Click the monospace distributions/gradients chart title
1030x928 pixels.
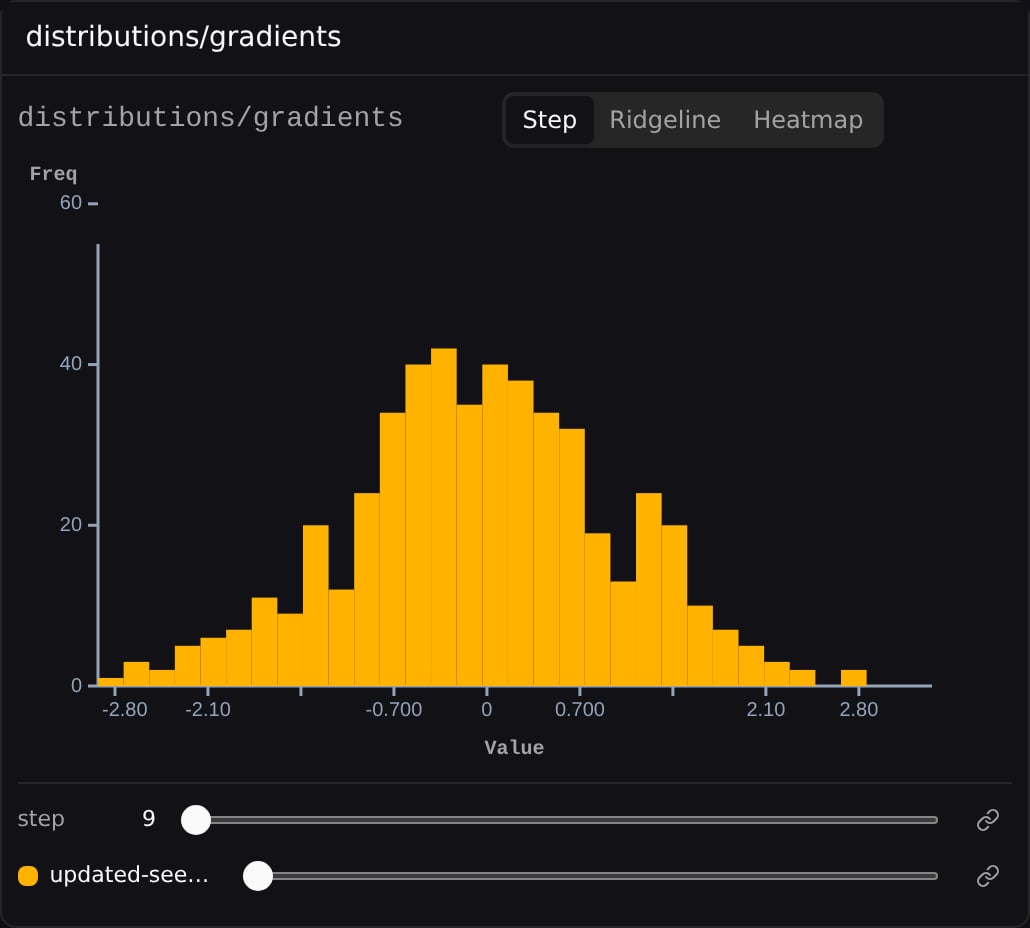point(210,118)
